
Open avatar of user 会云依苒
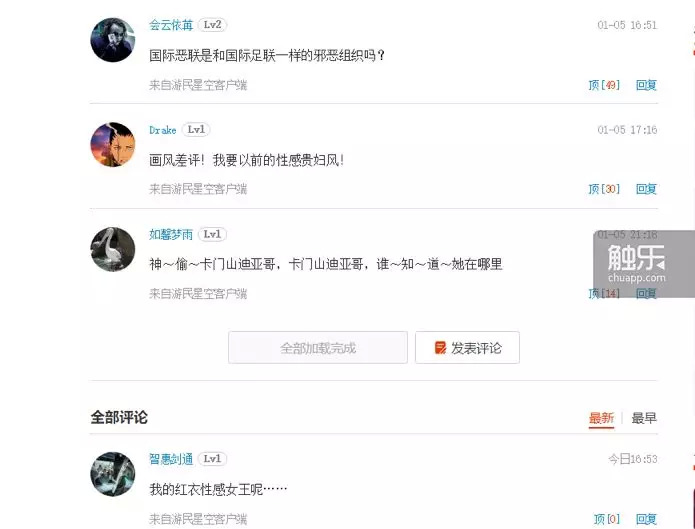tap(113, 40)
